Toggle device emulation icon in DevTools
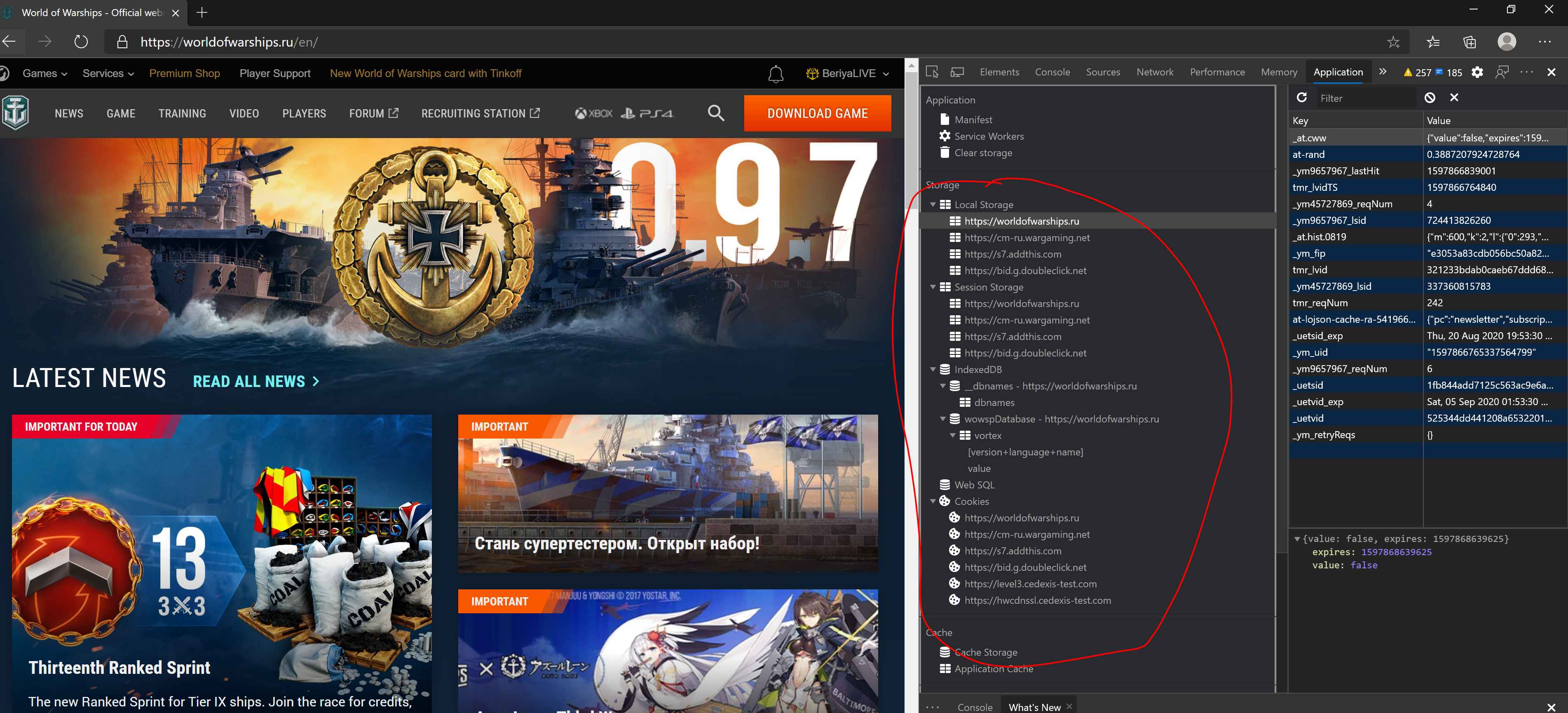 click(x=957, y=72)
